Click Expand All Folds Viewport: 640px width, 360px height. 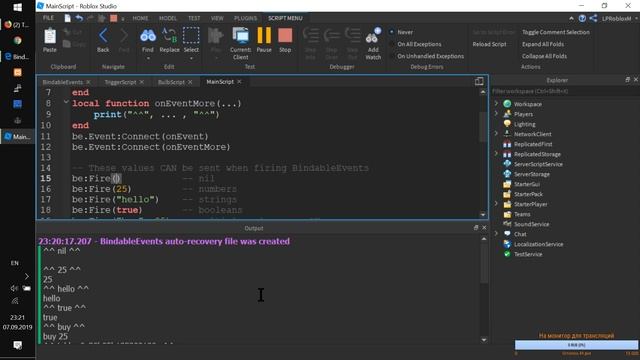point(543,44)
